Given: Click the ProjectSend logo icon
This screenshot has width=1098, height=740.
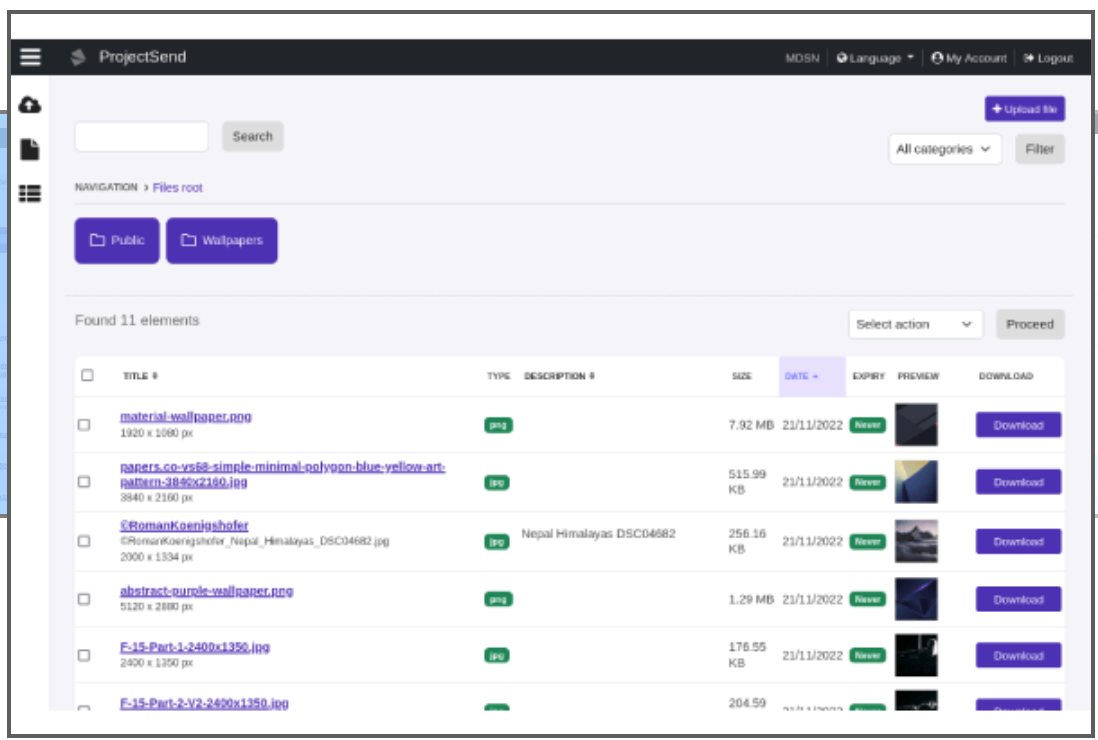Looking at the screenshot, I should (x=78, y=57).
